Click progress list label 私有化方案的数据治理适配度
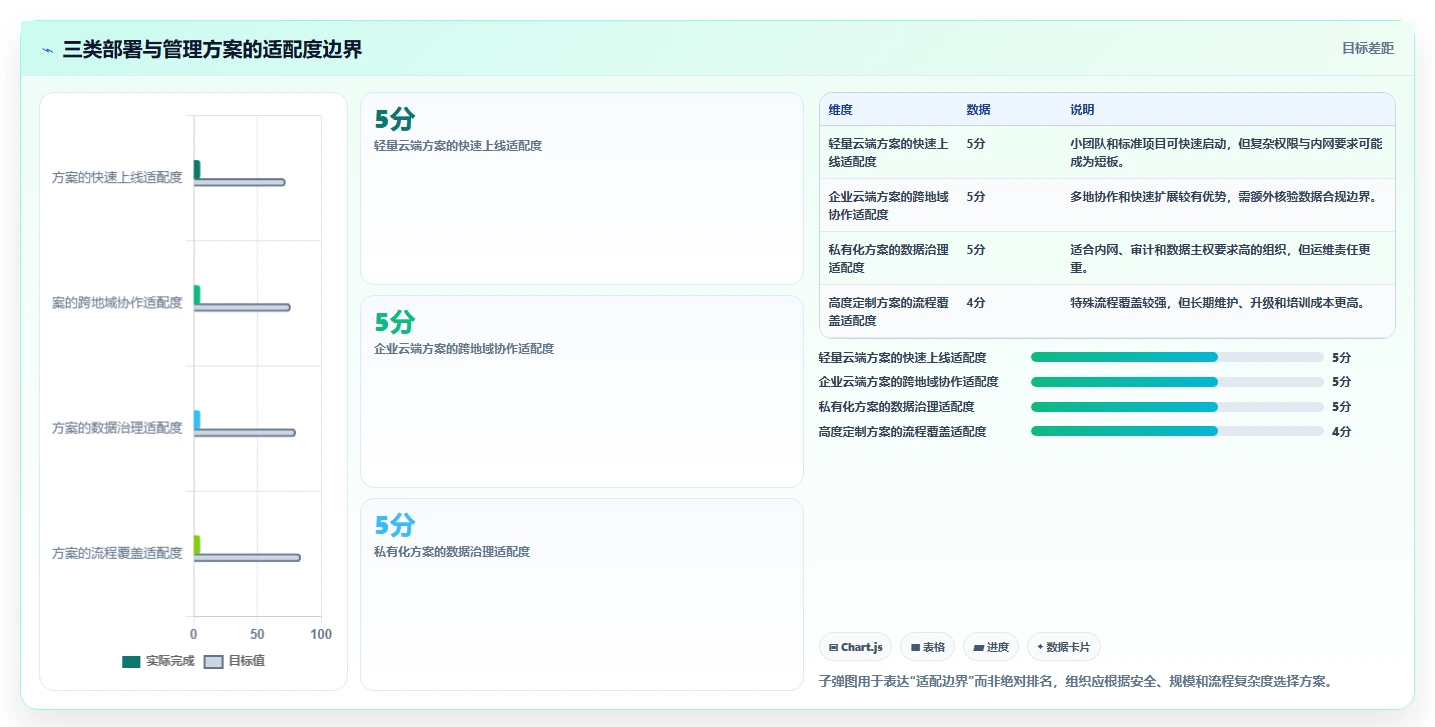The height and width of the screenshot is (727, 1435). click(x=896, y=407)
